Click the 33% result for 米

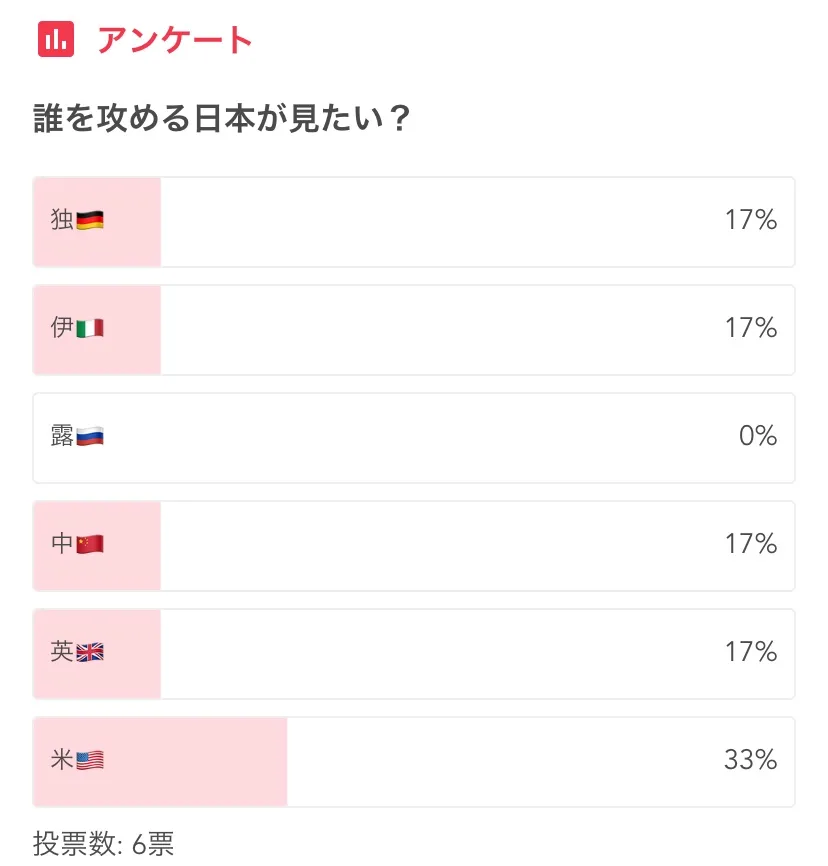[x=750, y=761]
